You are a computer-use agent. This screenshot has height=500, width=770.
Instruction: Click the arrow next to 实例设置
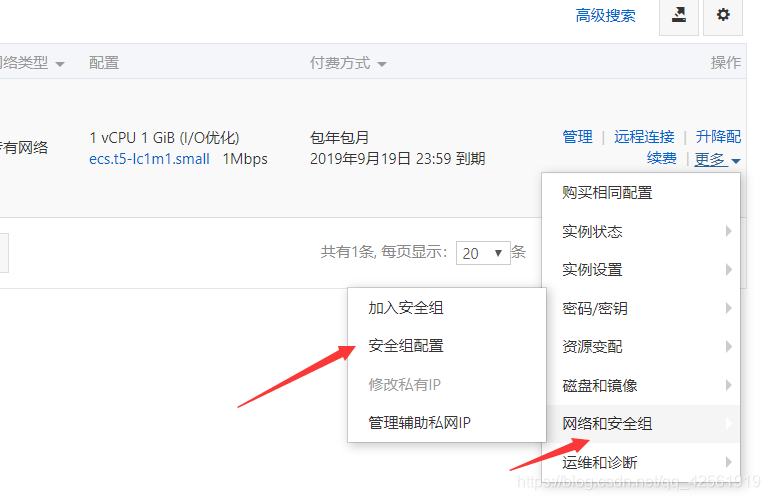729,270
